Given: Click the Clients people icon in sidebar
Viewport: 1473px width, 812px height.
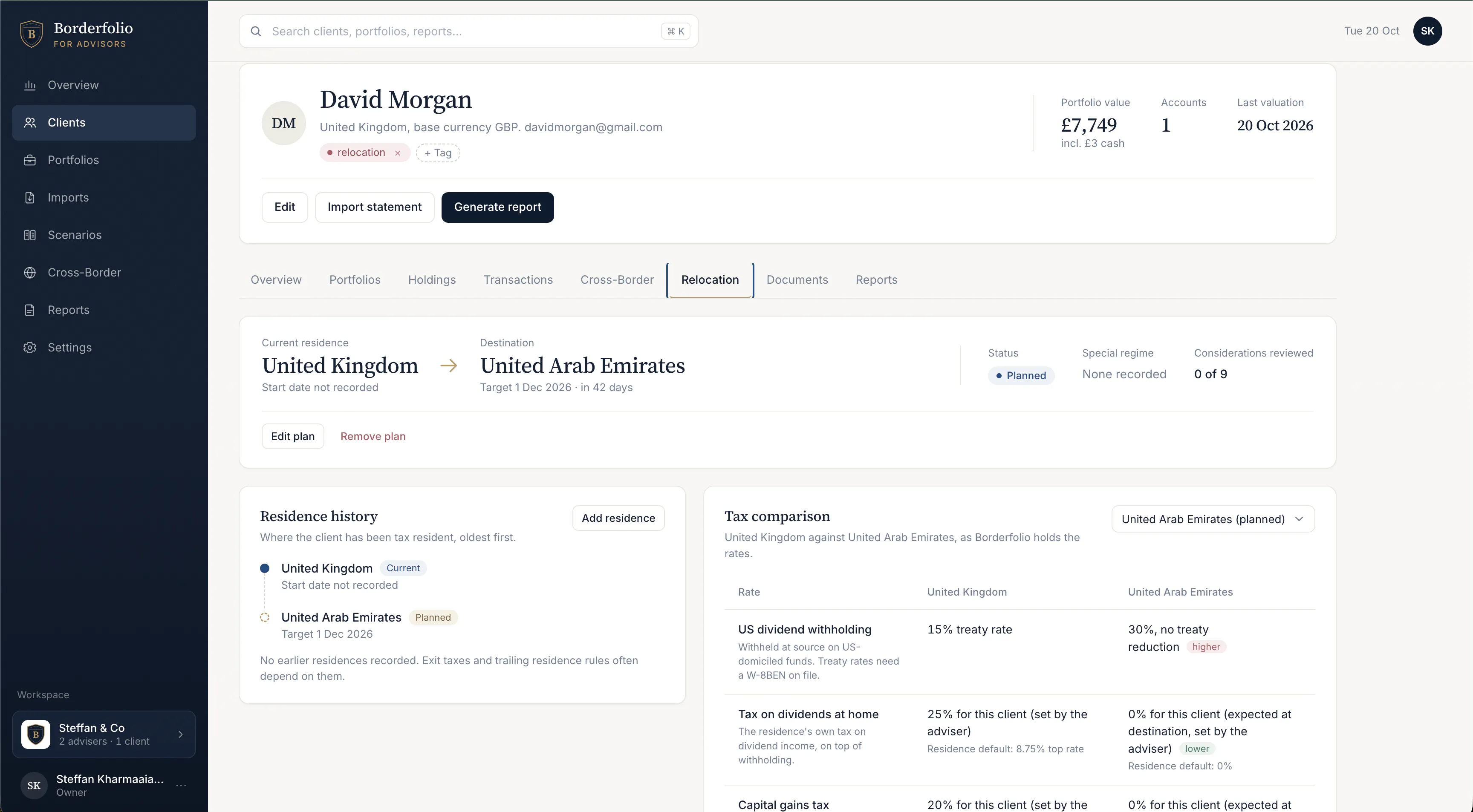Looking at the screenshot, I should click(x=30, y=122).
